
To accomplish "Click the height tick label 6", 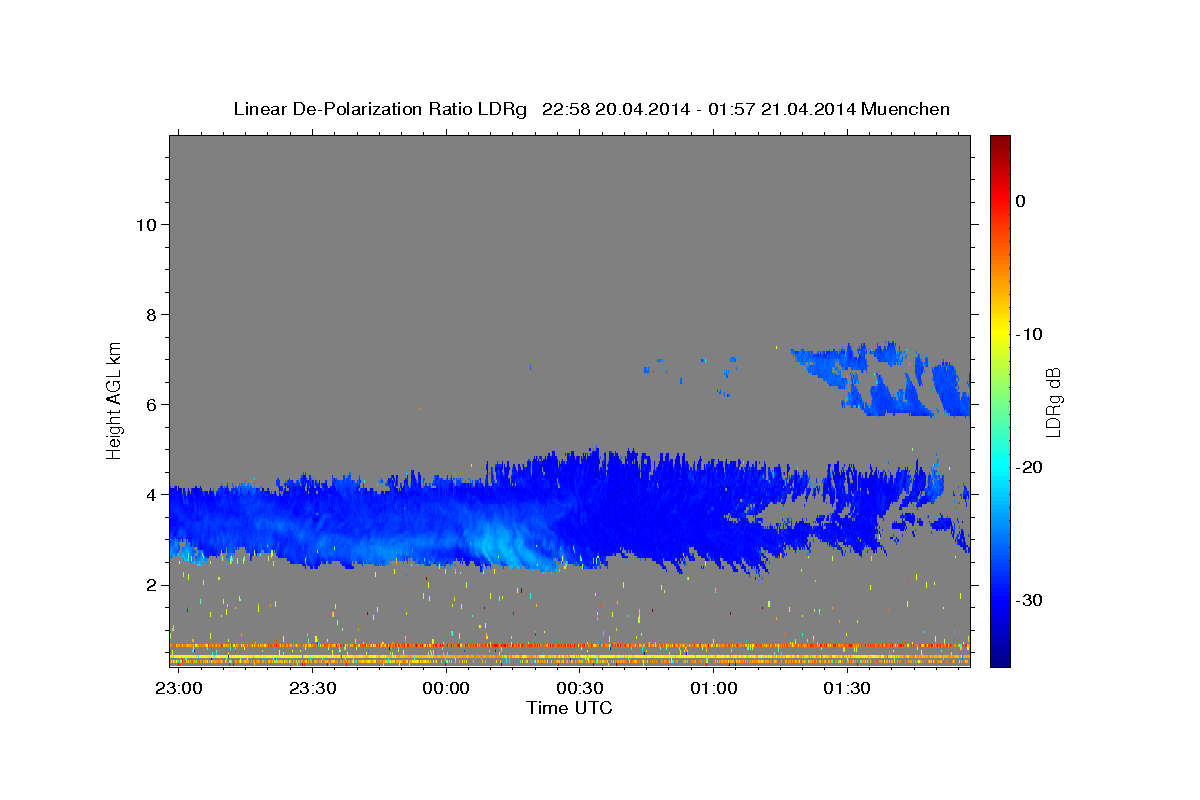I will (152, 404).
